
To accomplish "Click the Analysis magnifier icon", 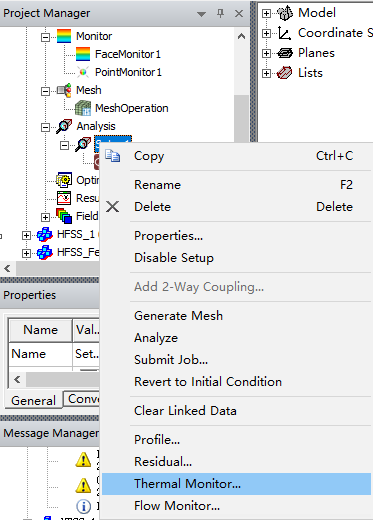I will pyautogui.click(x=64, y=126).
